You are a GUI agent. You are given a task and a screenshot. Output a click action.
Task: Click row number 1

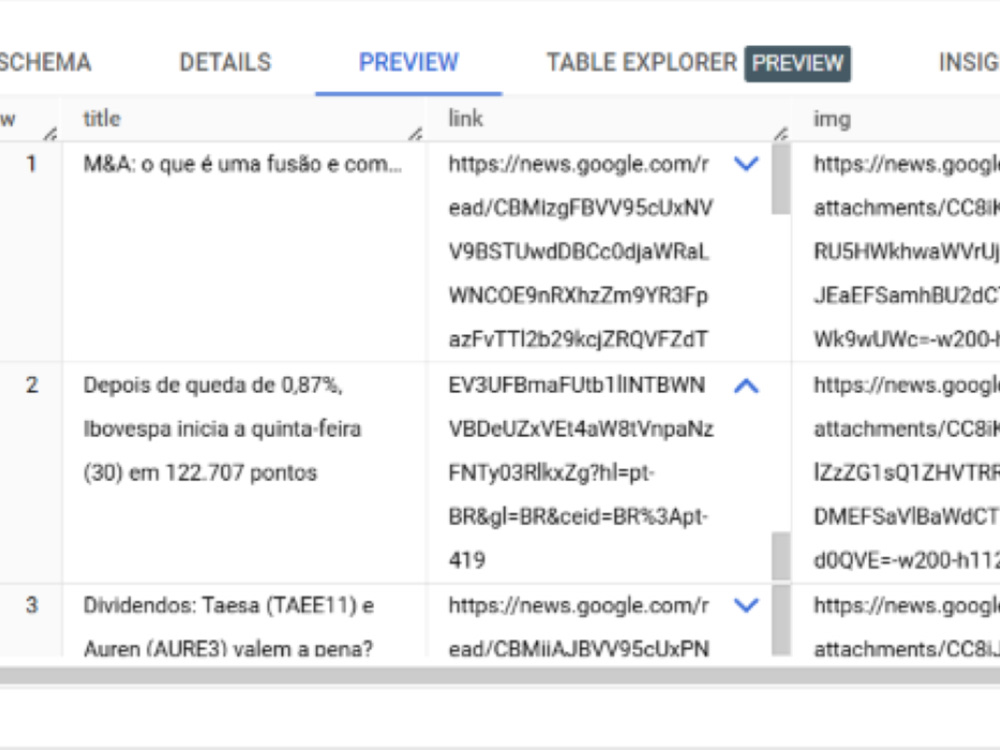pos(31,165)
